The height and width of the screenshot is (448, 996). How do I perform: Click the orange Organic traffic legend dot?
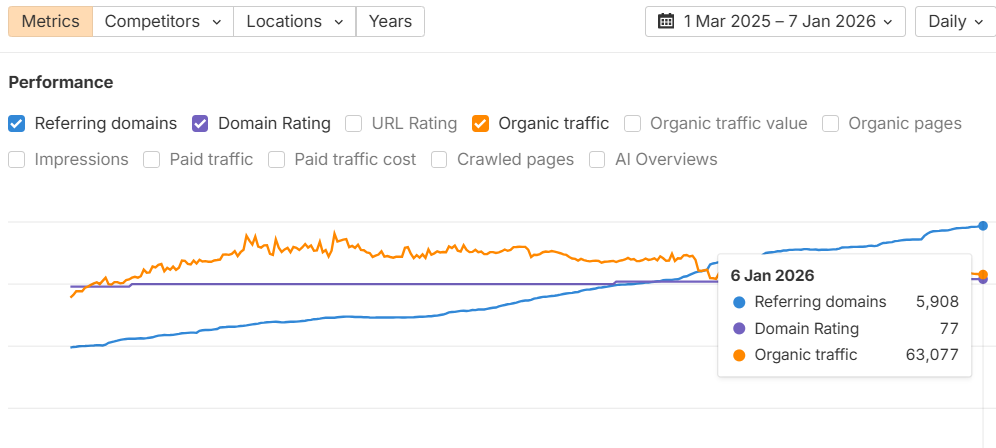coord(739,354)
